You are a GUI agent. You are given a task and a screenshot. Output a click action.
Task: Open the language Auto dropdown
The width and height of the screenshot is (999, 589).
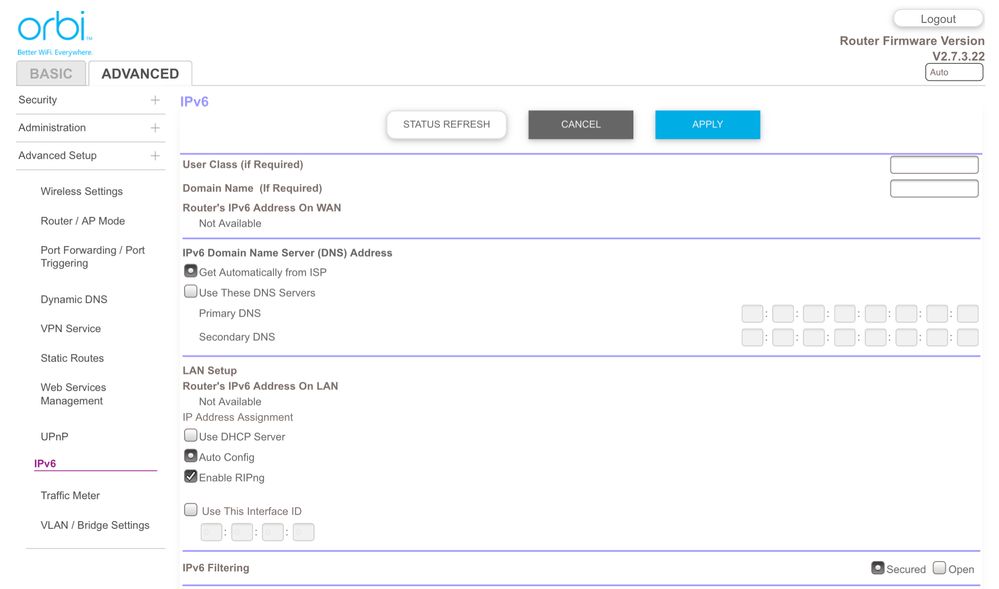click(x=953, y=73)
